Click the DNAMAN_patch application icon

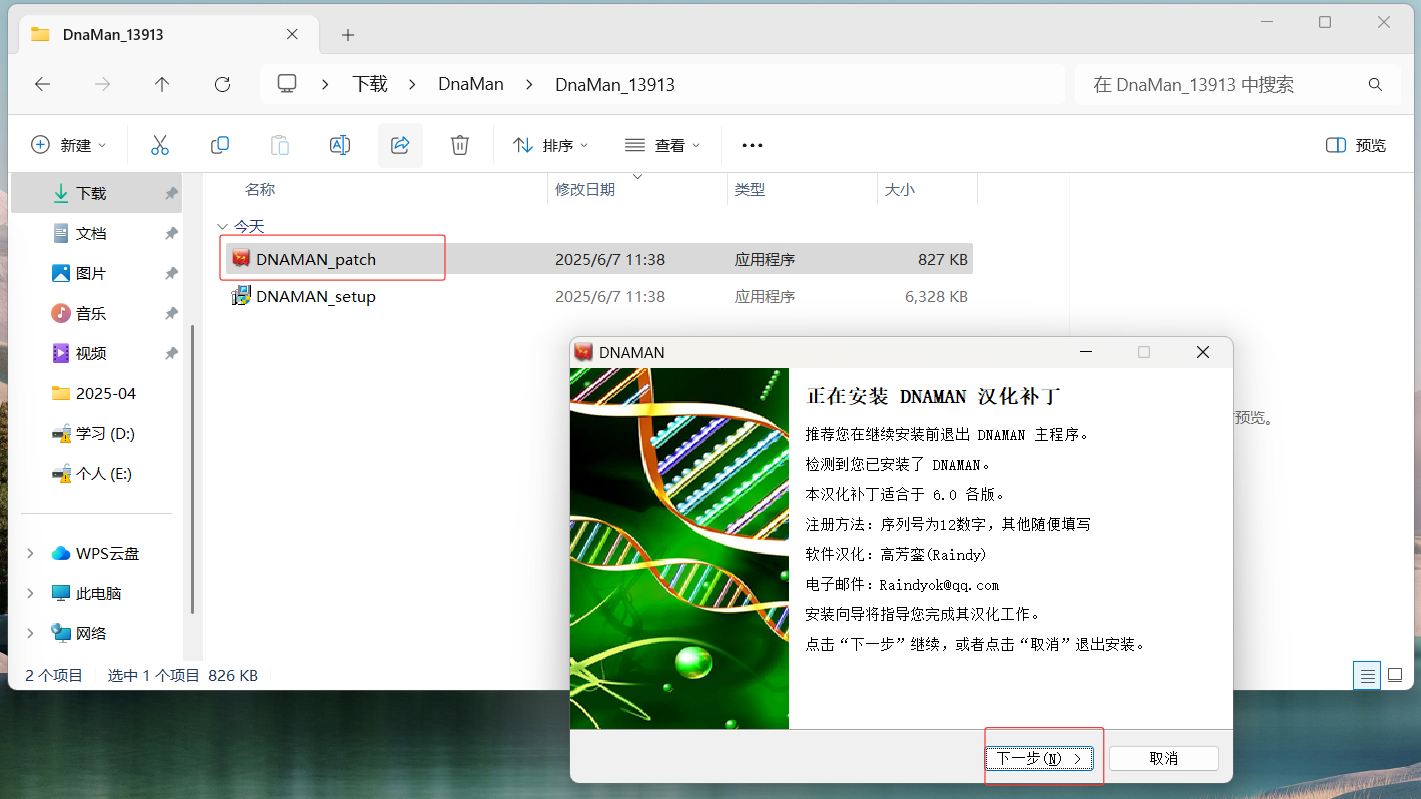tap(241, 259)
